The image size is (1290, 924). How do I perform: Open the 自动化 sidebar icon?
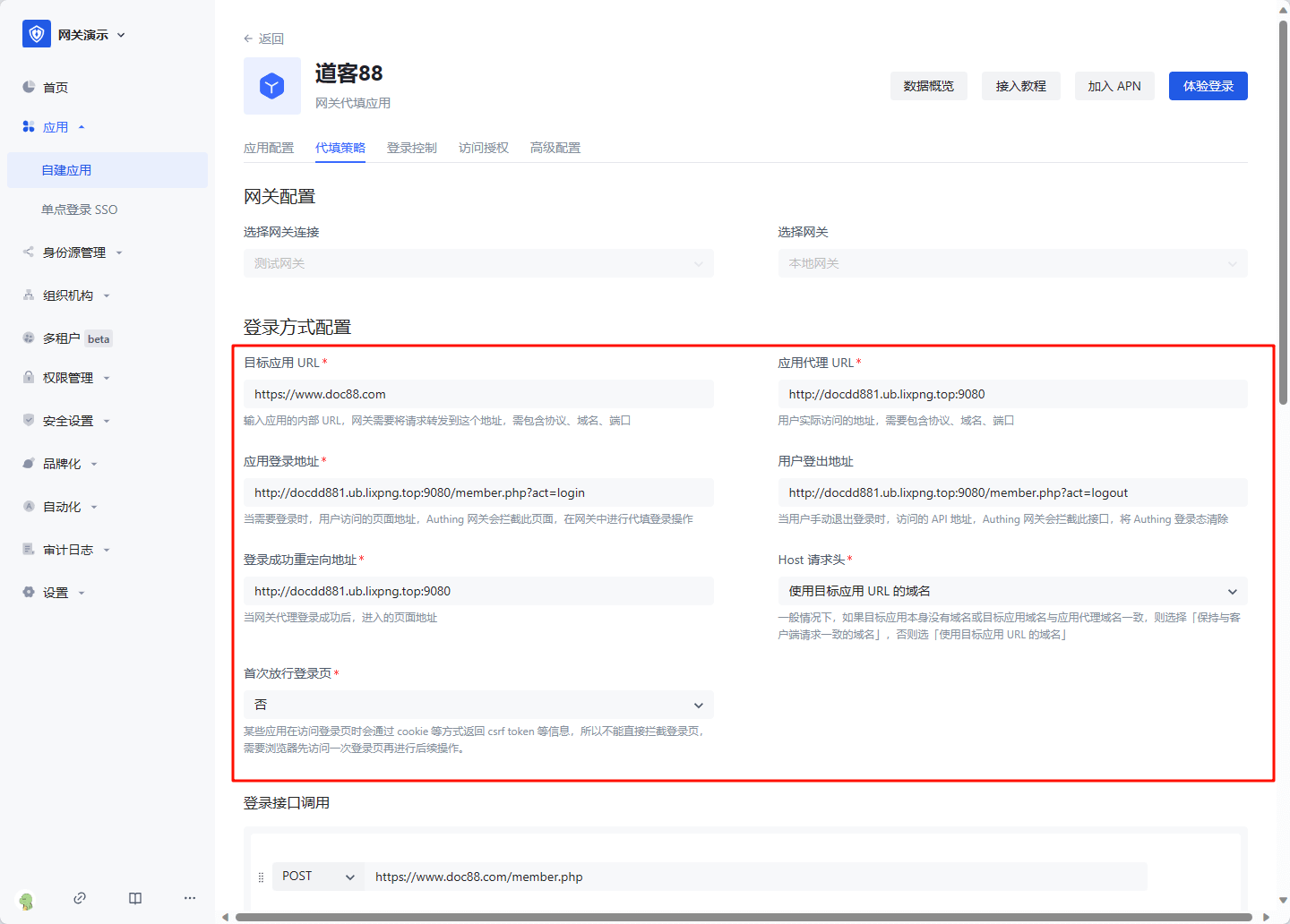pyautogui.click(x=28, y=506)
